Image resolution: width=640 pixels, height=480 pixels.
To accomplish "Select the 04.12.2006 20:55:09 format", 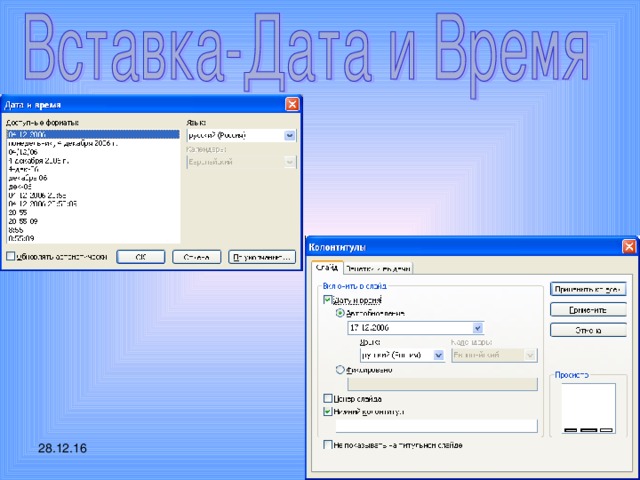I will (93, 204).
